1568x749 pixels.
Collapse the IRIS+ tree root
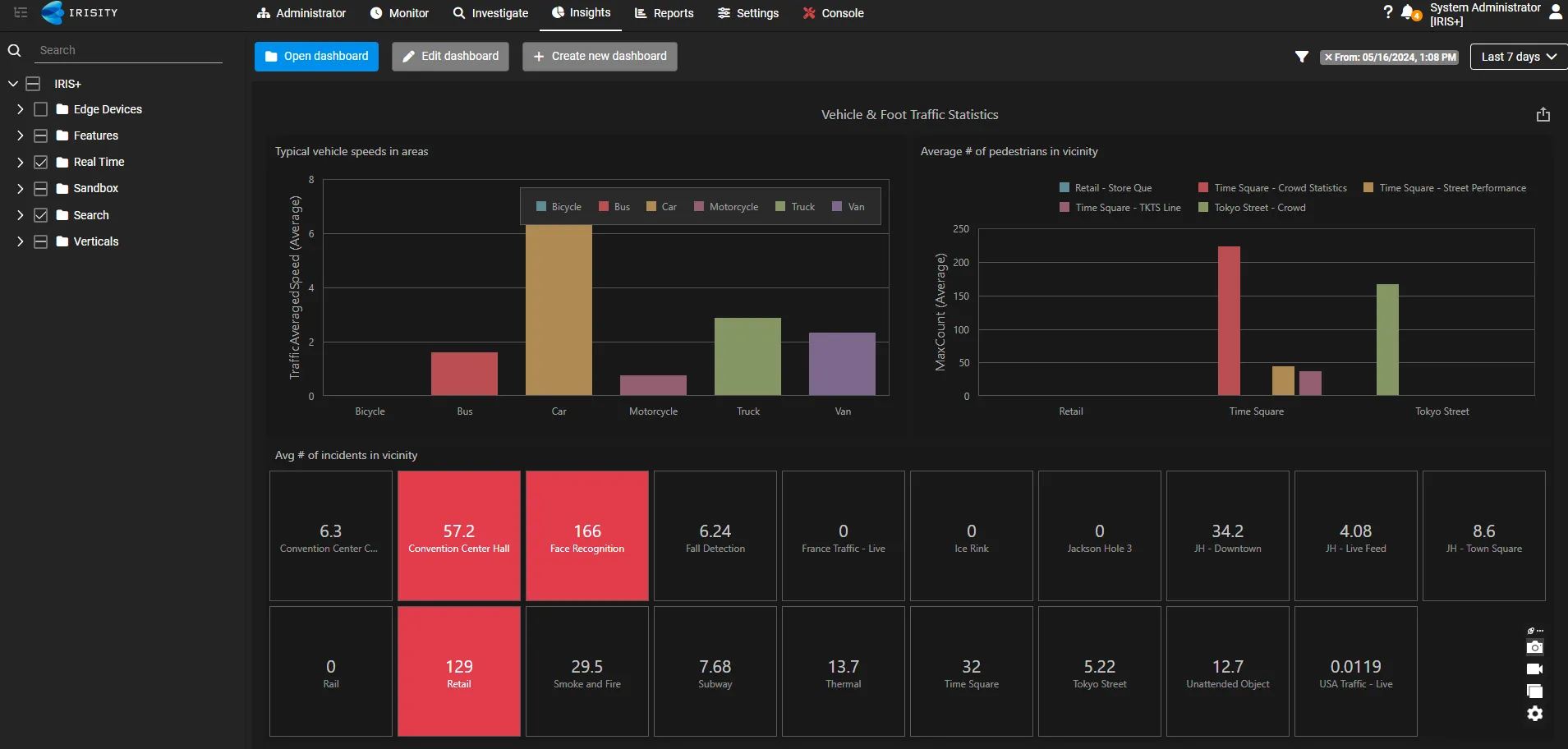click(x=13, y=84)
